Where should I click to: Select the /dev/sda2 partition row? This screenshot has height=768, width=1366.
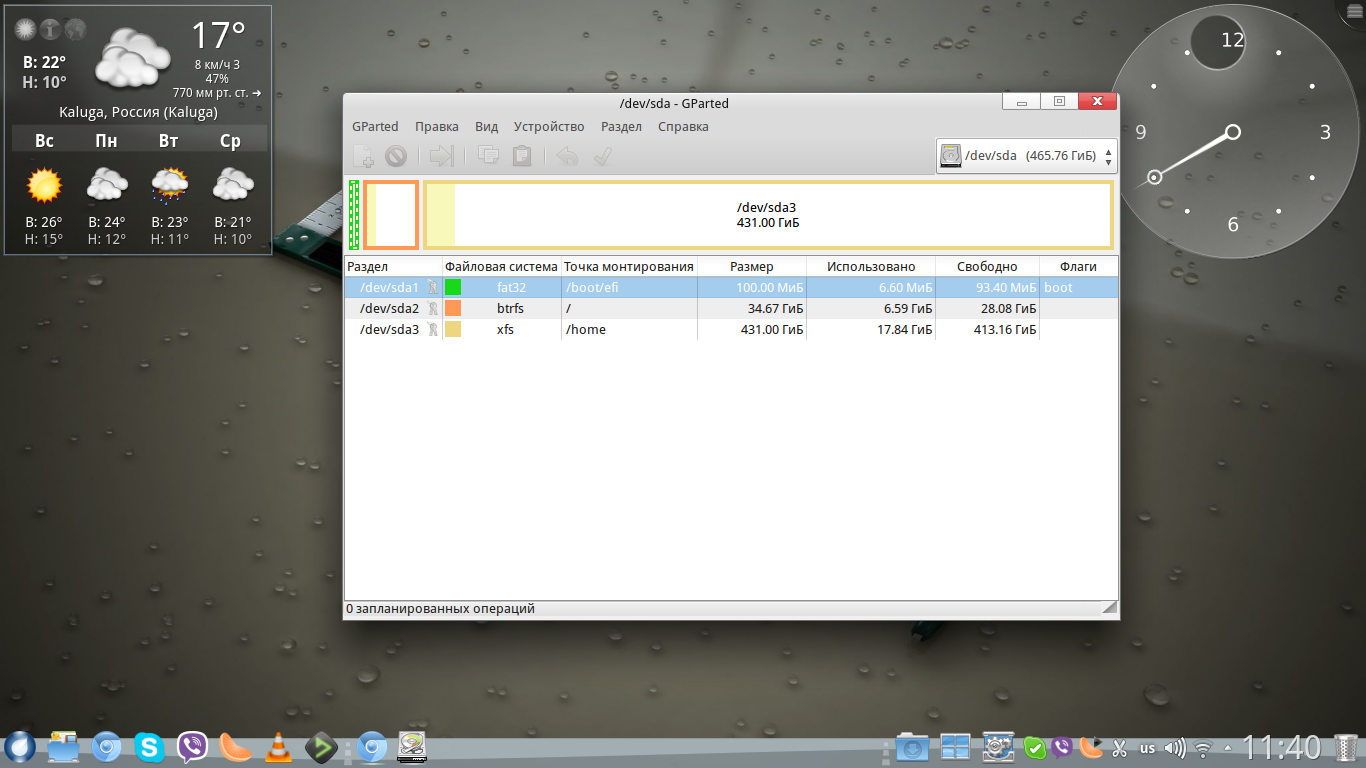(731, 308)
